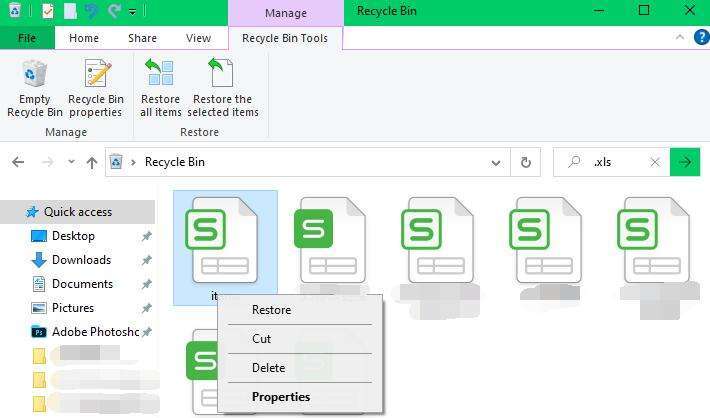This screenshot has height=418, width=710.
Task: Open Help via question mark icon
Action: point(701,37)
